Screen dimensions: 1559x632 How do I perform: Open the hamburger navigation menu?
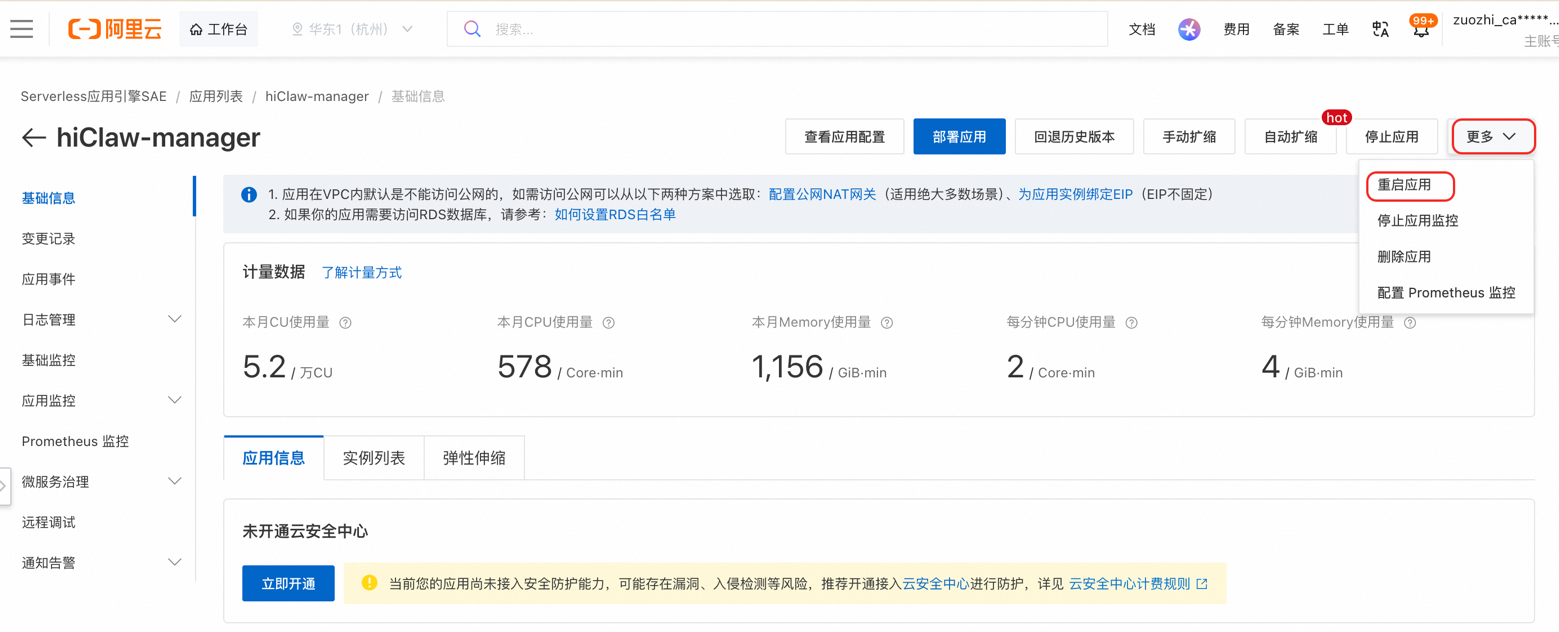[x=22, y=29]
